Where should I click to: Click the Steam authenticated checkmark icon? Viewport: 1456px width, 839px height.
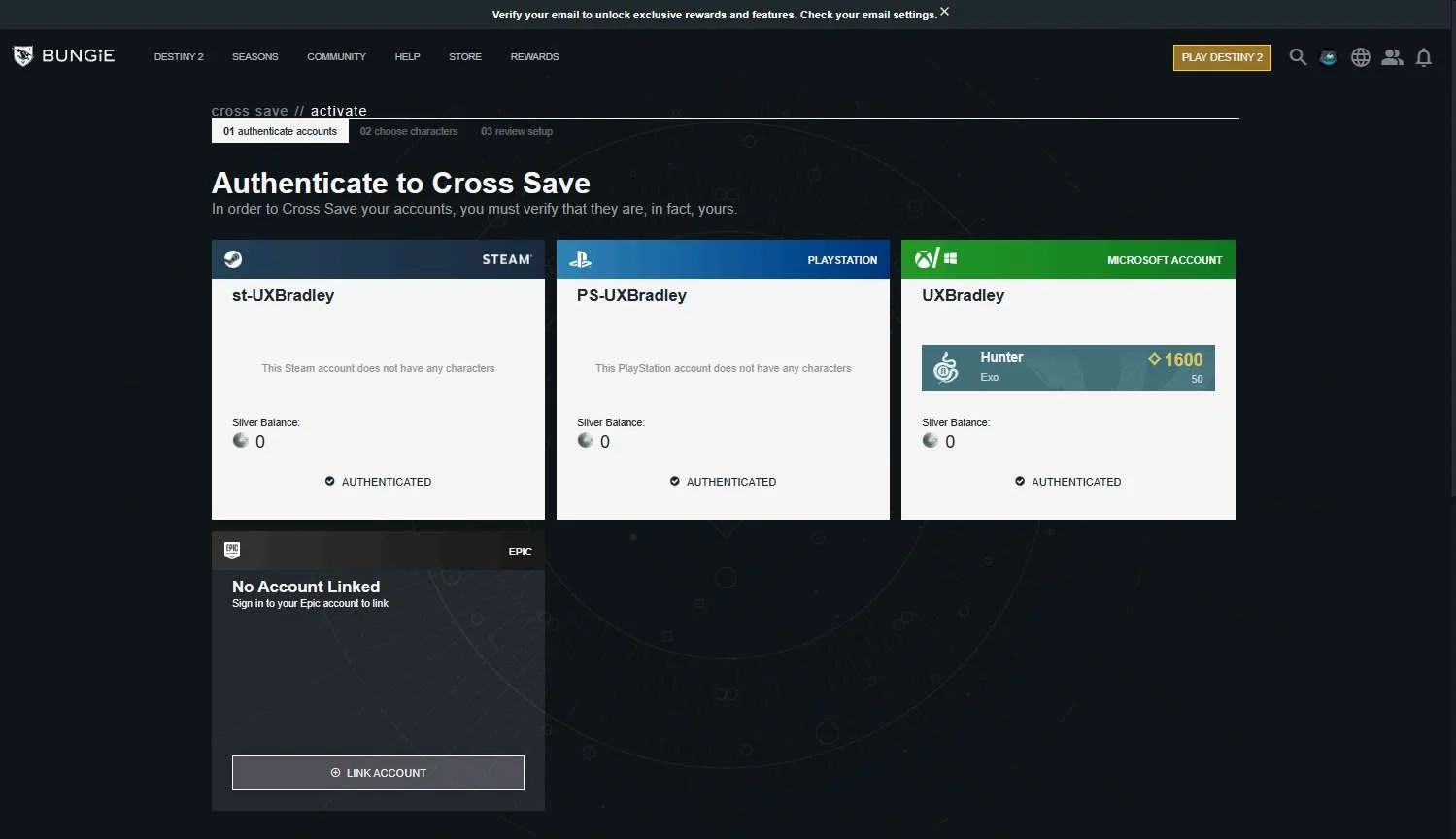[330, 481]
